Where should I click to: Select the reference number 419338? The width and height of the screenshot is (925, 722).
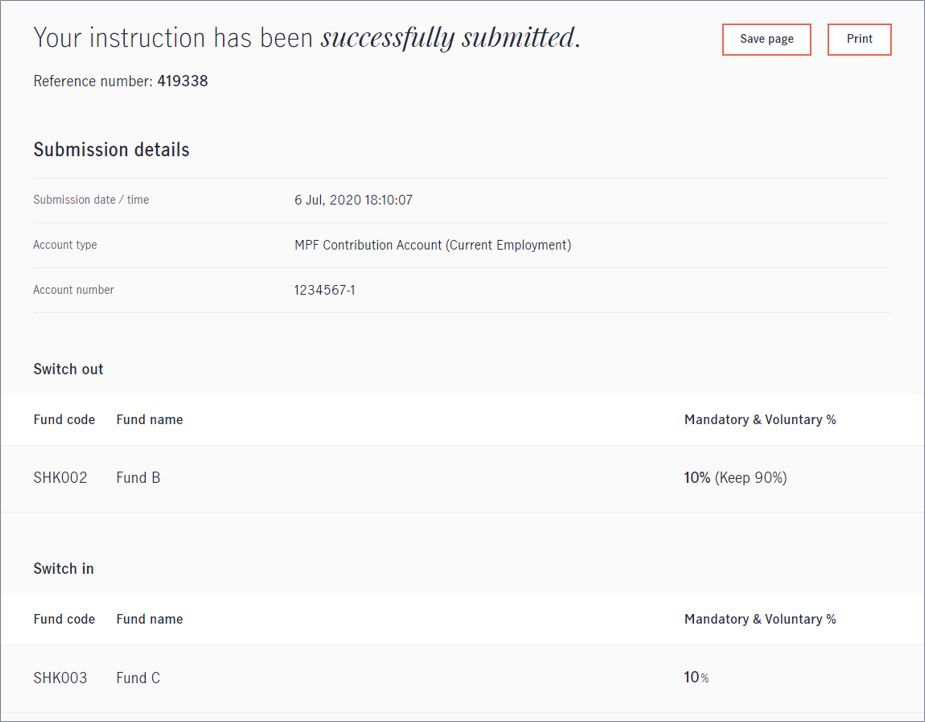pyautogui.click(x=182, y=81)
